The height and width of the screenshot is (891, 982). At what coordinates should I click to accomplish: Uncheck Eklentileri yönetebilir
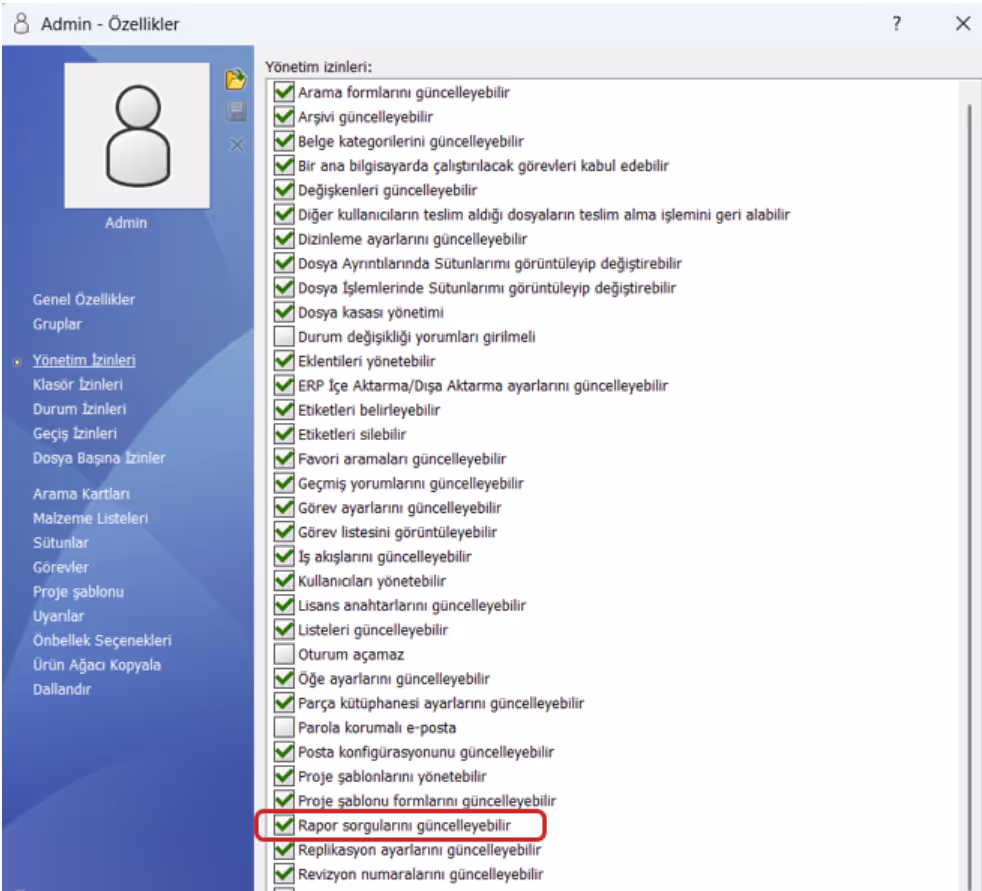pyautogui.click(x=284, y=361)
